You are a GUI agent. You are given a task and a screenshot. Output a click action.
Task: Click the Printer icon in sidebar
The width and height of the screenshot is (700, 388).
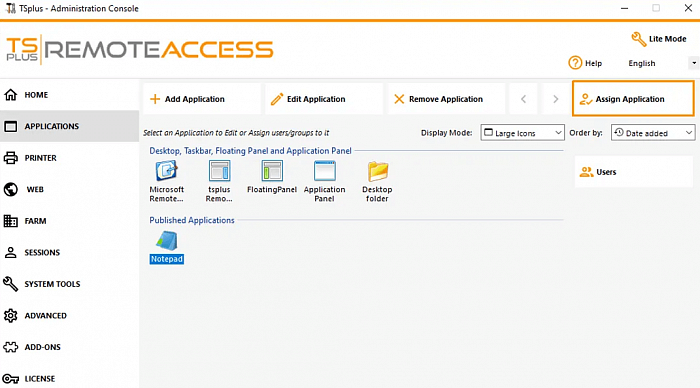[11, 158]
